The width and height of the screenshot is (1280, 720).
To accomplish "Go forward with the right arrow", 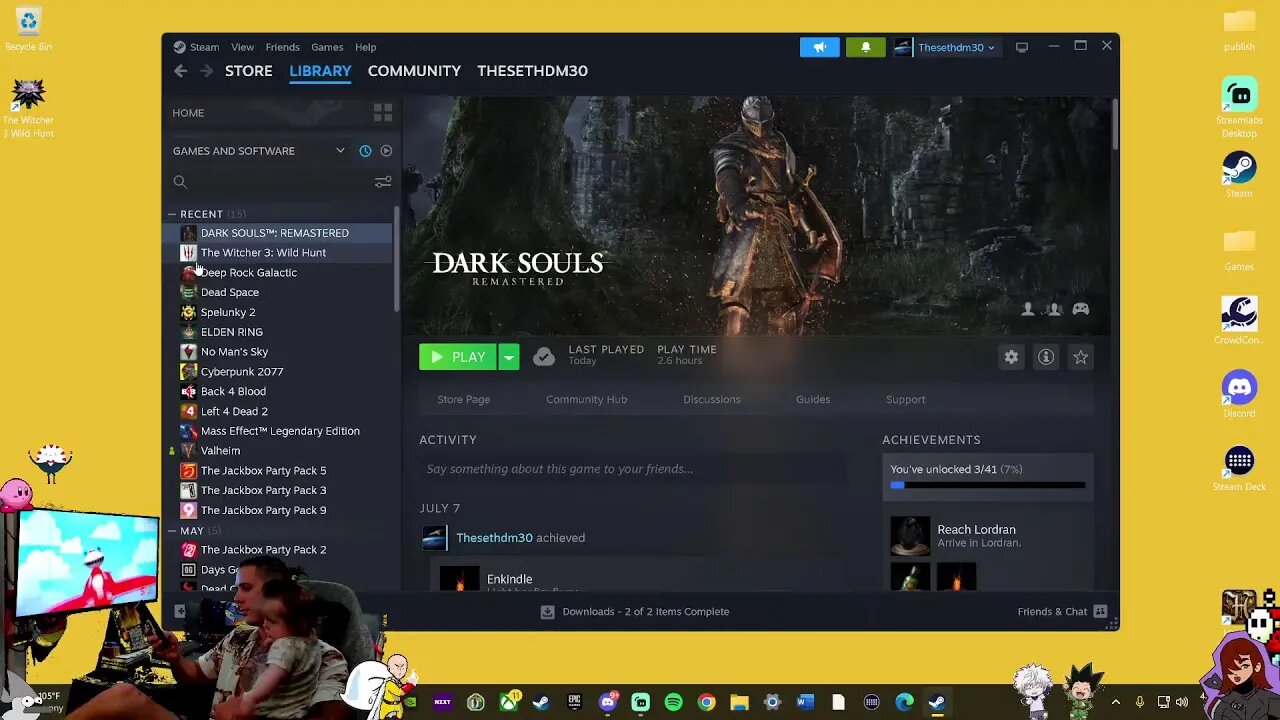I will tap(206, 71).
